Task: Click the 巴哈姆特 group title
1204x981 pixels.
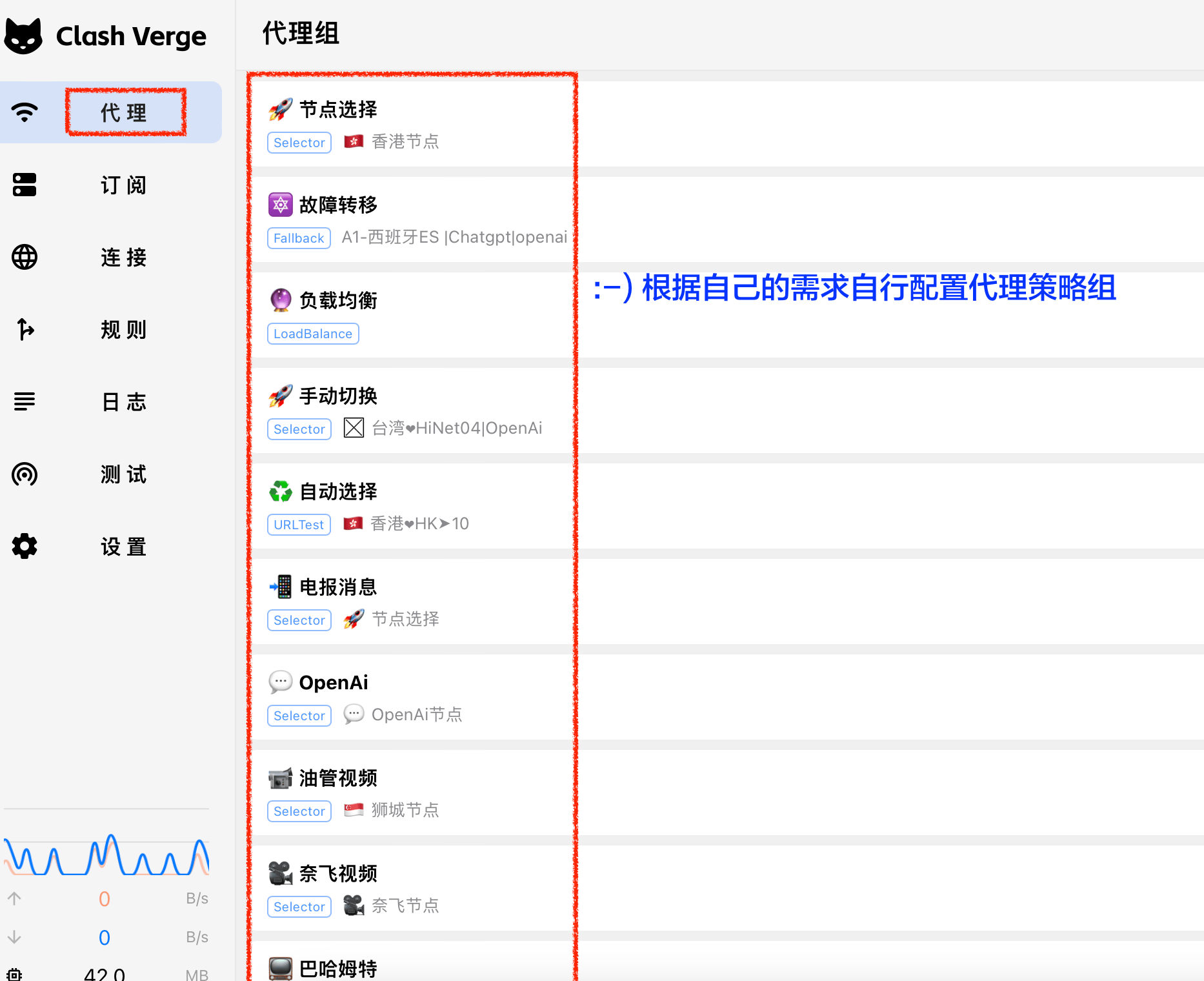Action: 338,969
